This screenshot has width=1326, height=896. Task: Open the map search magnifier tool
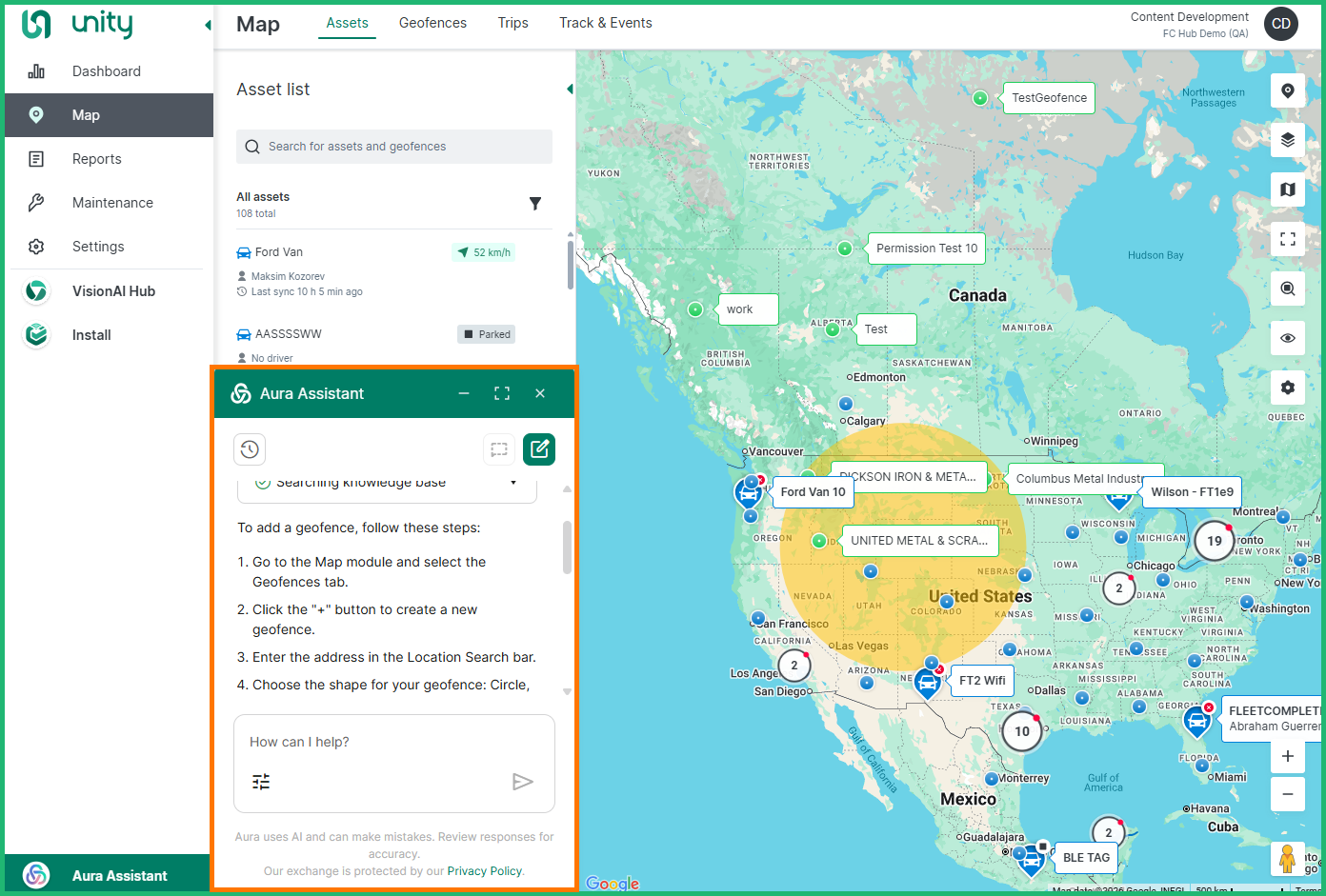(1287, 289)
